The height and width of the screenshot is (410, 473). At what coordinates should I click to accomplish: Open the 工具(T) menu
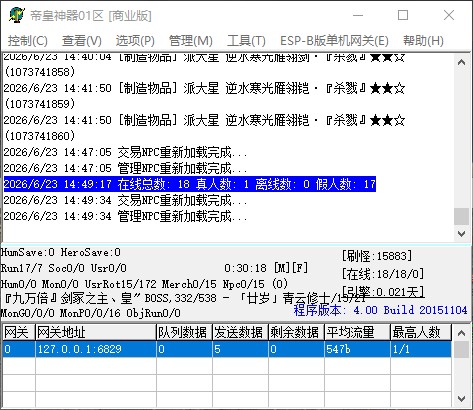(x=246, y=41)
